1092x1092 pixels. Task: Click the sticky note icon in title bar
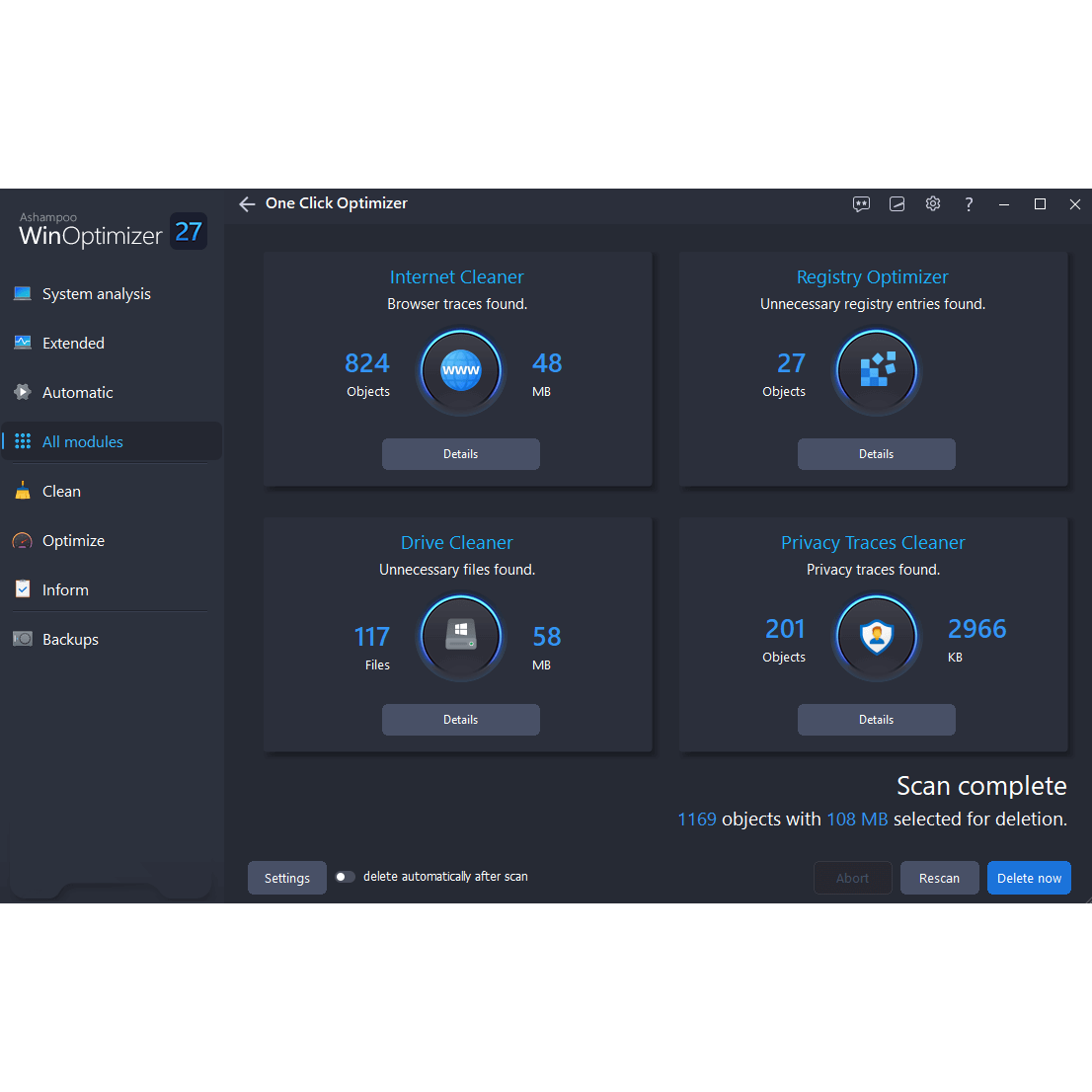click(x=897, y=204)
